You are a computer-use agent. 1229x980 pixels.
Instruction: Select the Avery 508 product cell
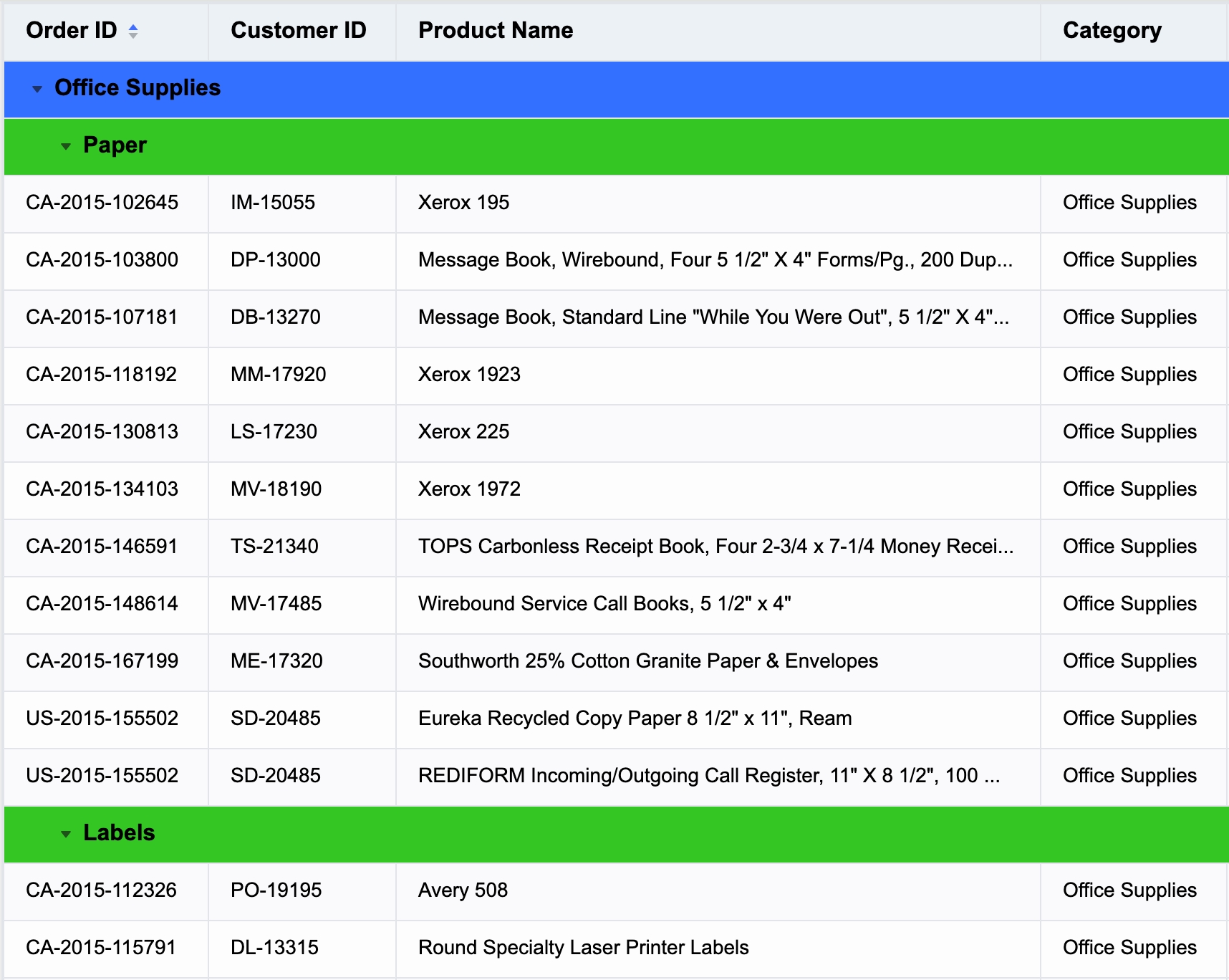pyautogui.click(x=718, y=891)
